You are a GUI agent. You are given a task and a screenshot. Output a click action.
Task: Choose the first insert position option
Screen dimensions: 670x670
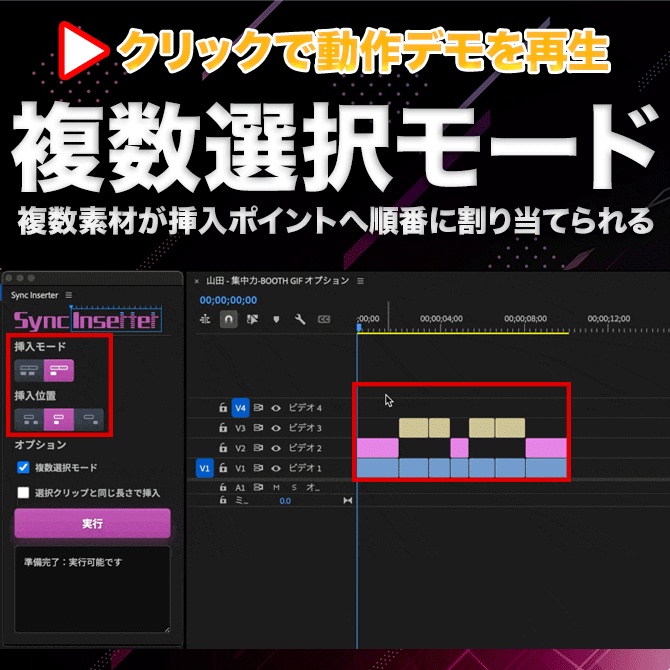29,419
